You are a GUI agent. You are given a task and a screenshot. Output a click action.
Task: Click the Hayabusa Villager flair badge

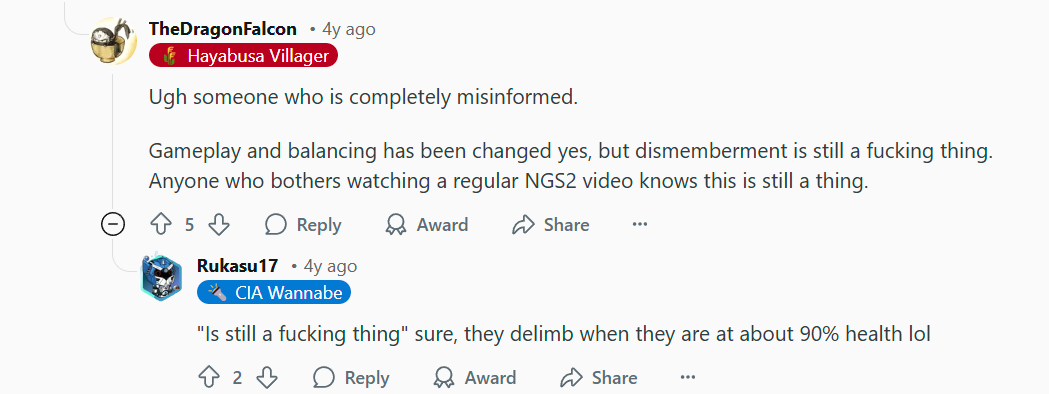pos(244,56)
